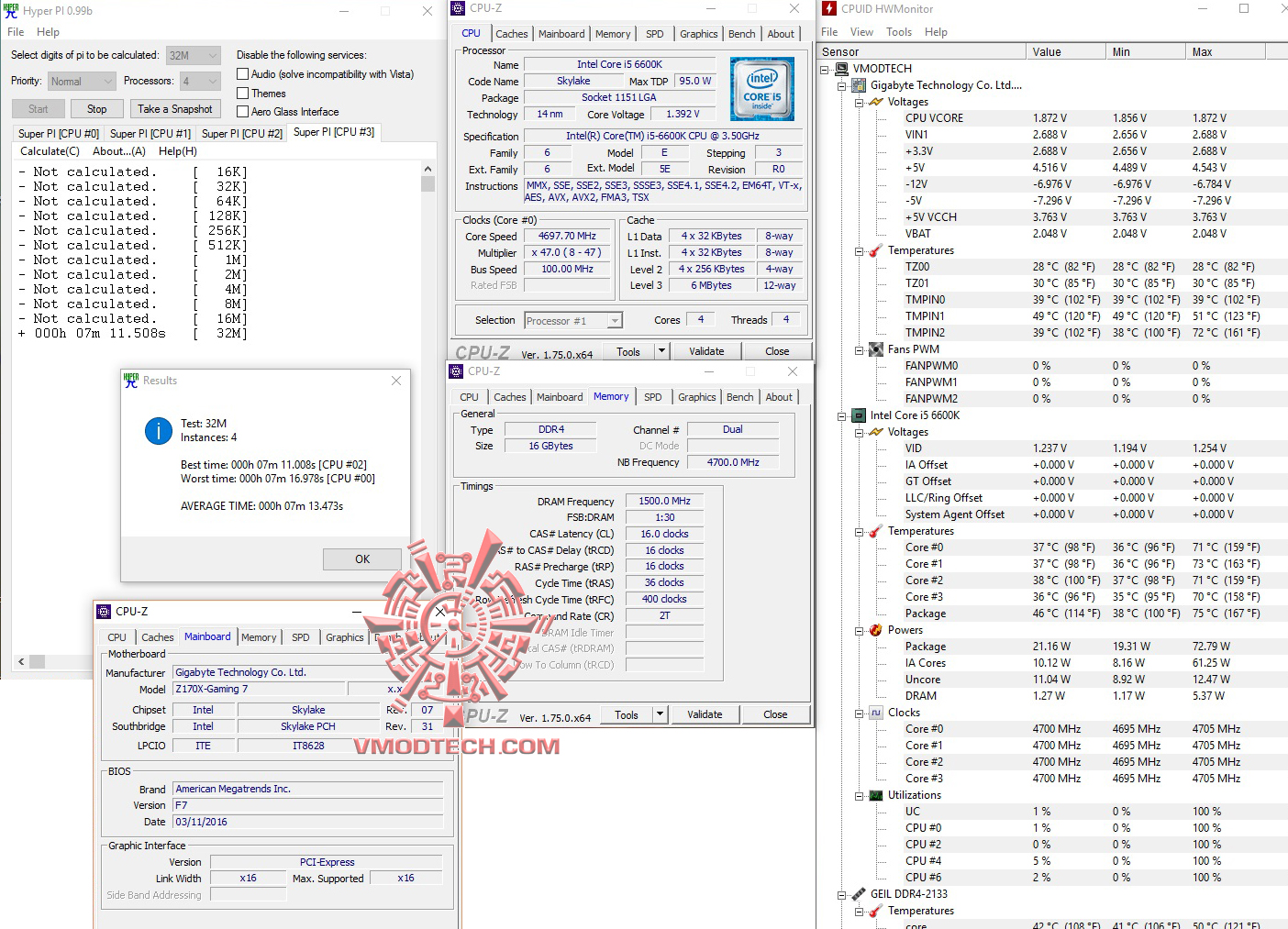Screen dimensions: 1288x929
Task: Click the Intel Core i5 badge in CPU-Z
Action: 762,88
